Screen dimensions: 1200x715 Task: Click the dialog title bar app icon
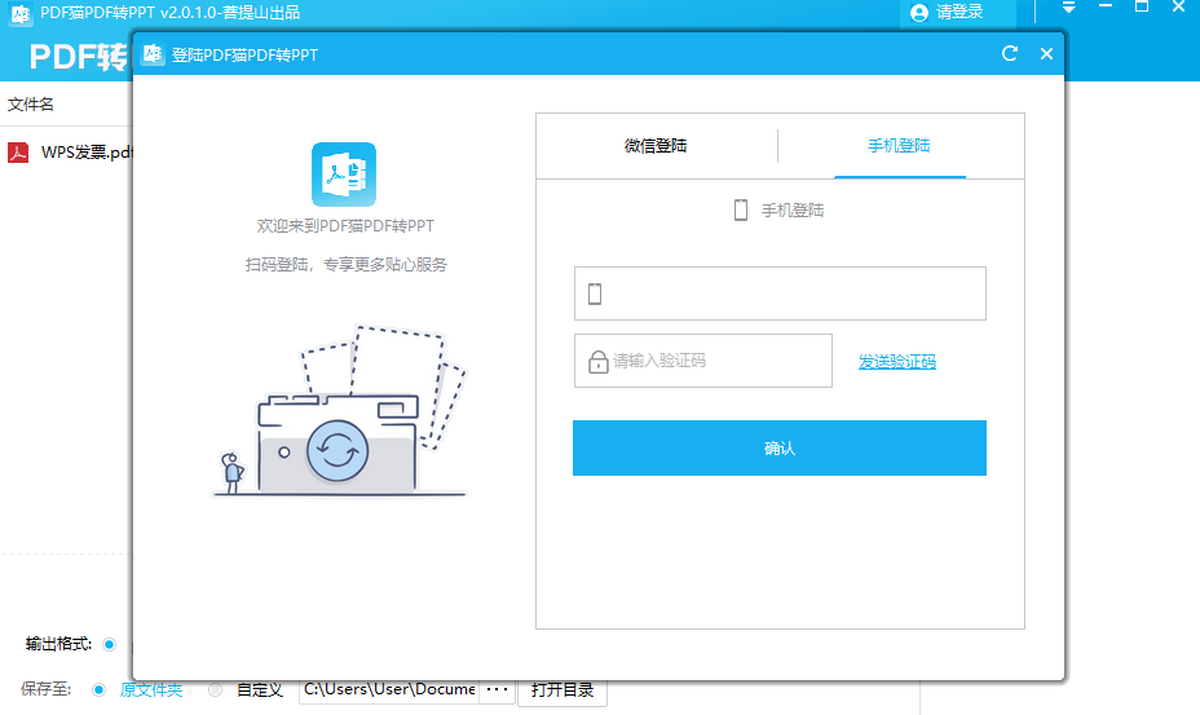153,54
